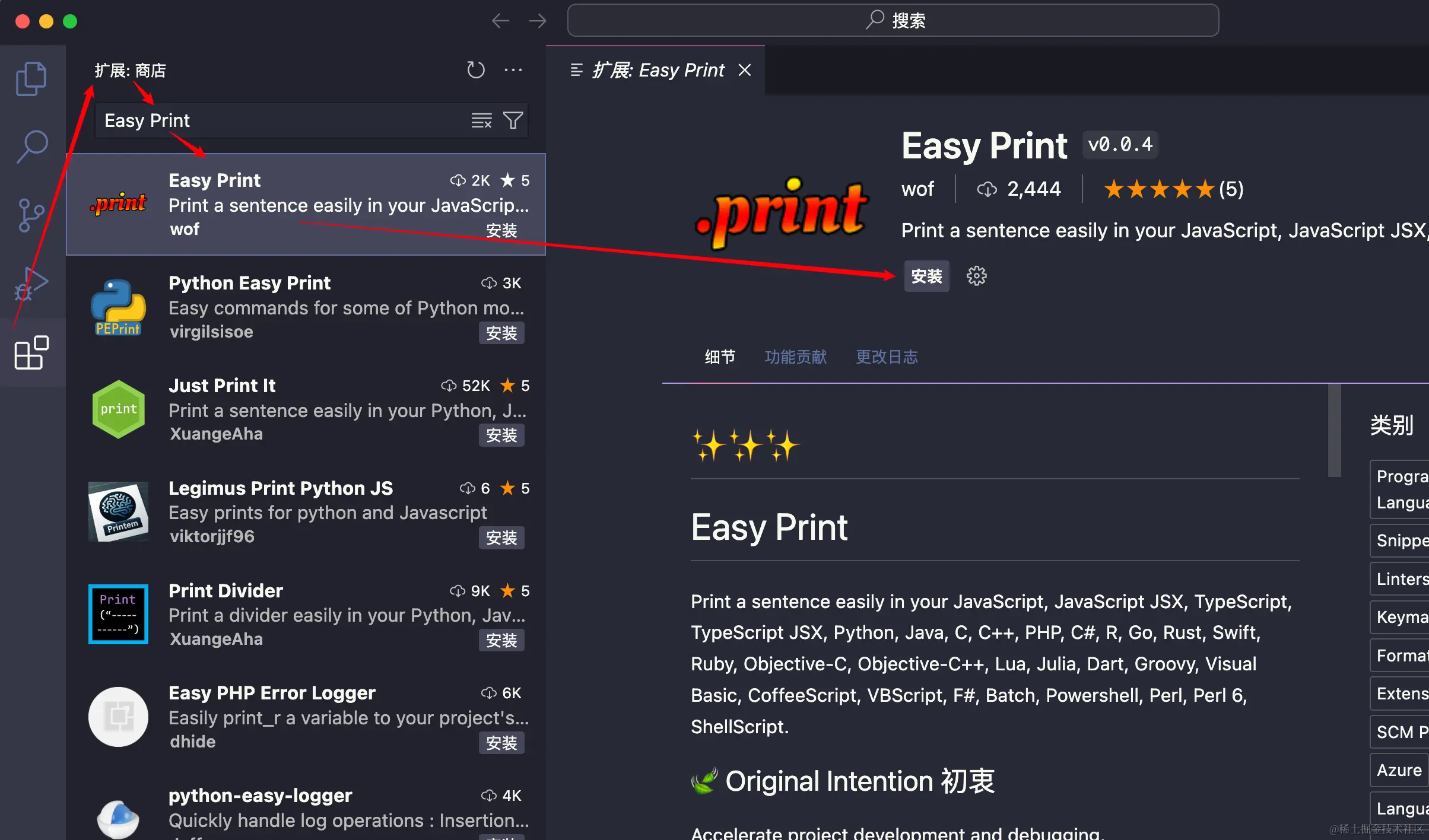Click the macOS green zoom button

tap(70, 21)
